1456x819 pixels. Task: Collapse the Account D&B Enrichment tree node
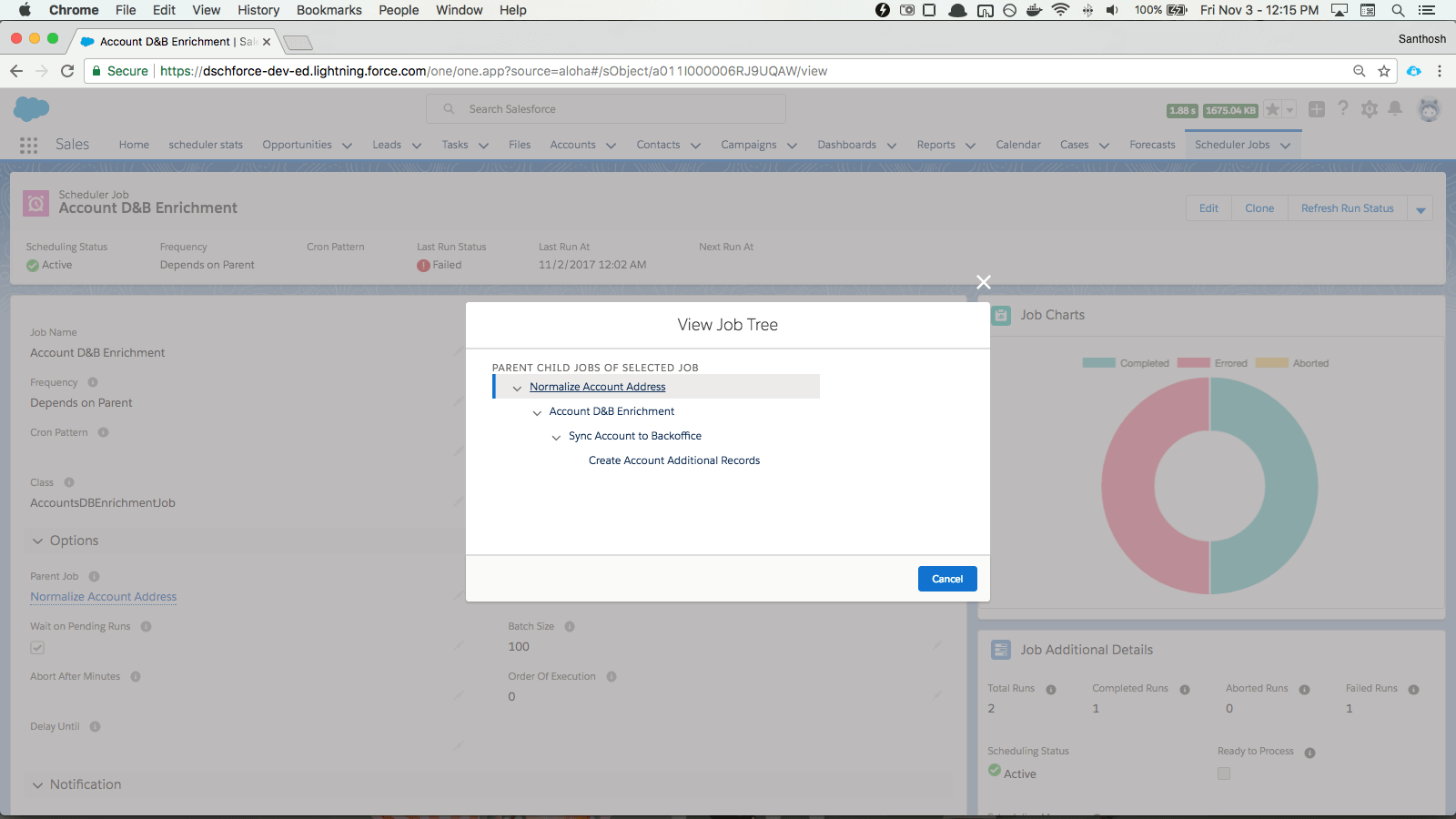537,412
